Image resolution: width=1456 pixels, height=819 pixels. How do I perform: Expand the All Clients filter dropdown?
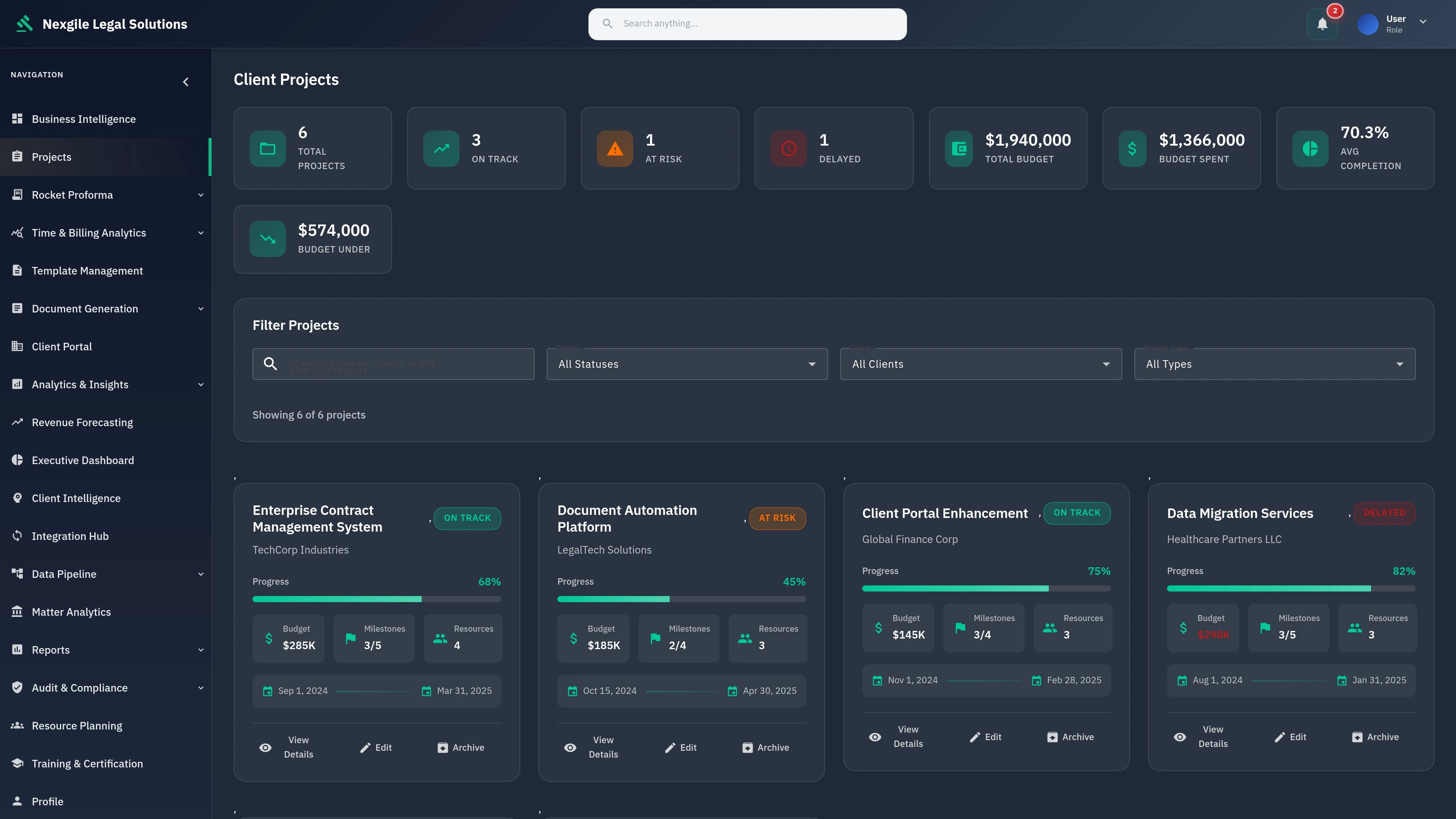click(x=981, y=364)
